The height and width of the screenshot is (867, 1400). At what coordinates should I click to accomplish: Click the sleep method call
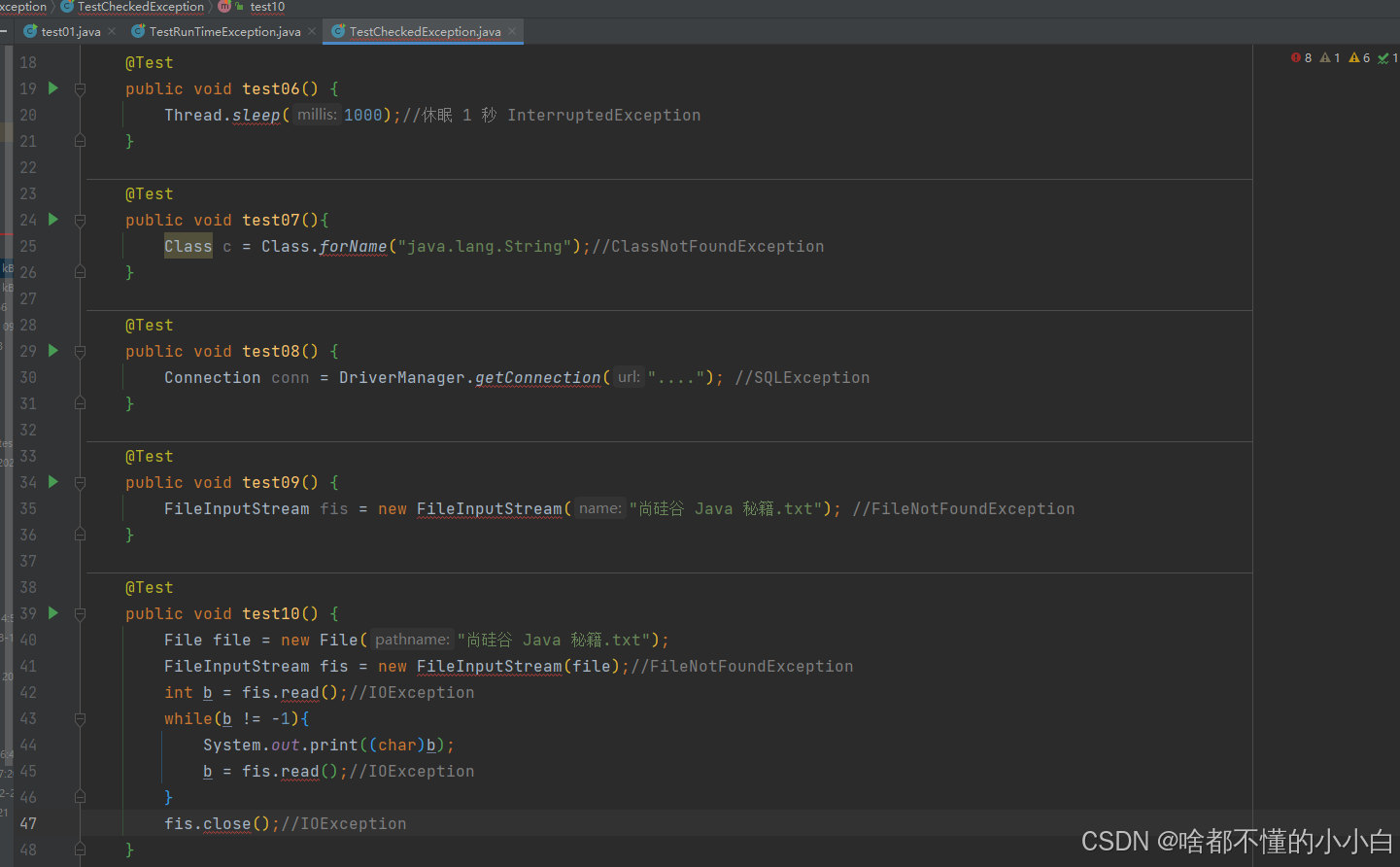[x=256, y=115]
